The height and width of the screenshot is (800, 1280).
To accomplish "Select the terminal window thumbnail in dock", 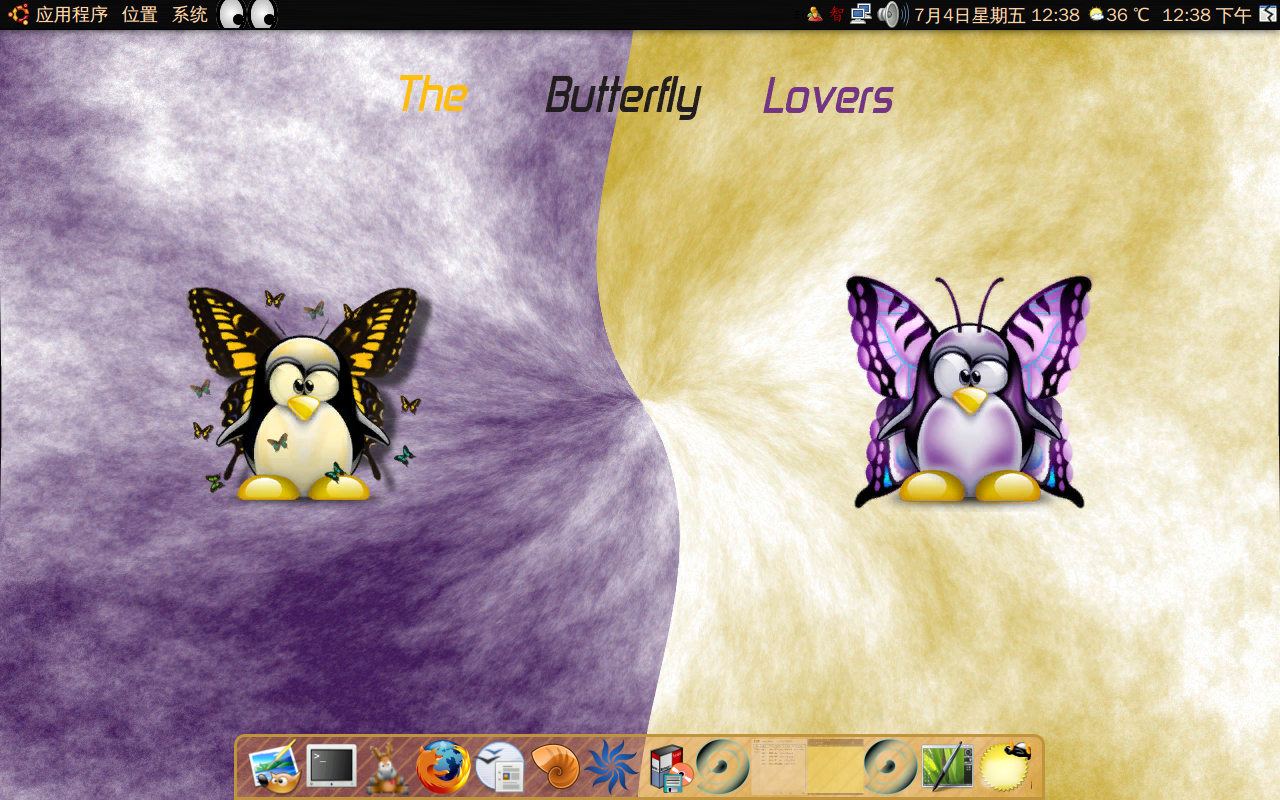I will tap(779, 767).
